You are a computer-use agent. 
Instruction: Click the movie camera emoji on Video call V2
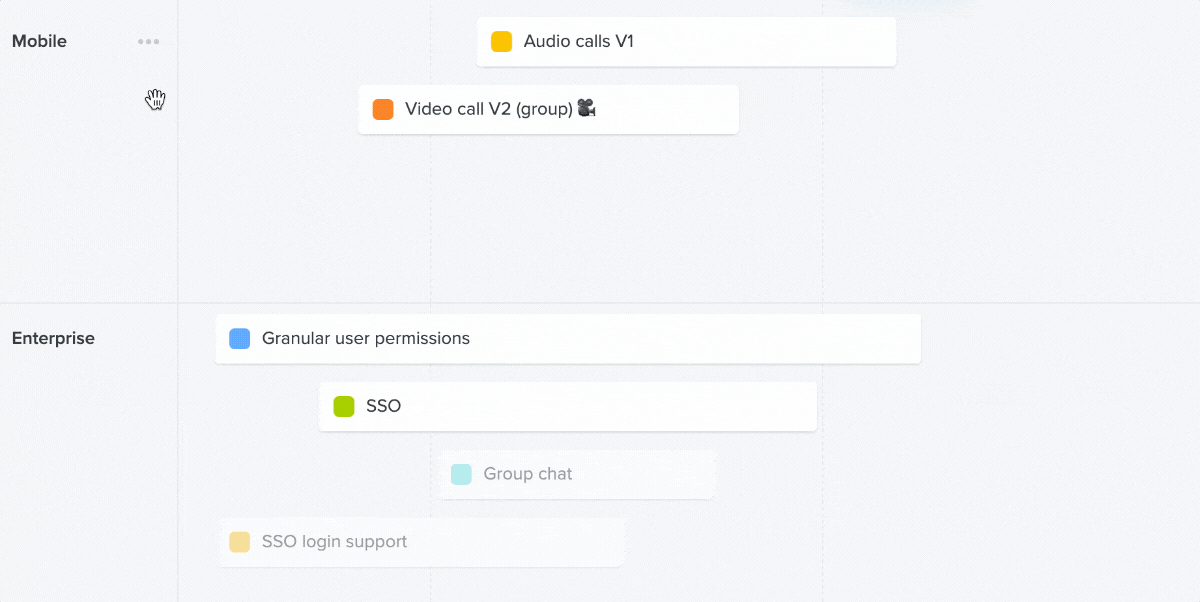[x=587, y=109]
